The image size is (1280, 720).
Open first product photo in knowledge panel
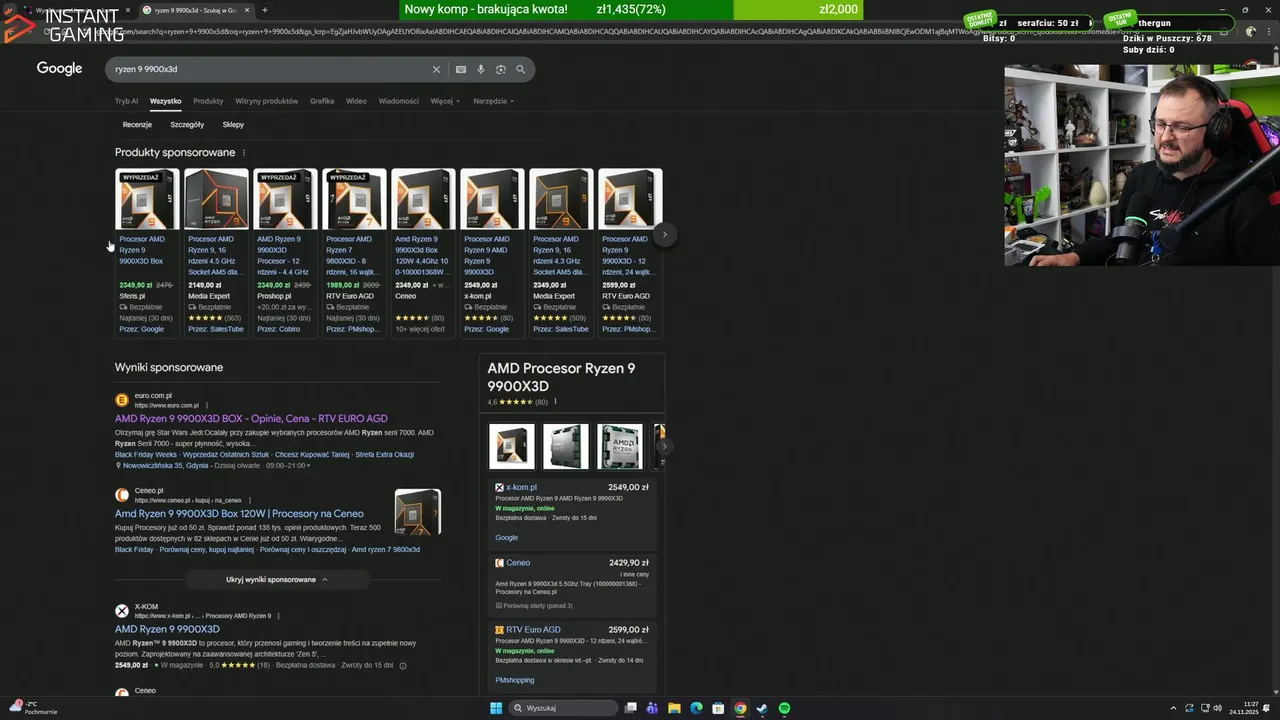(x=512, y=446)
